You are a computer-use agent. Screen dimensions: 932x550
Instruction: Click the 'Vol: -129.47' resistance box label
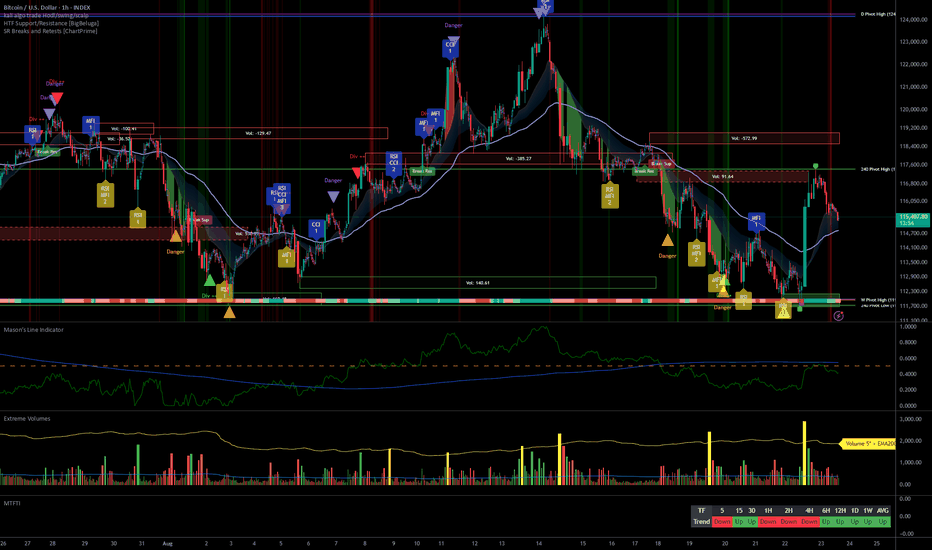(x=258, y=133)
